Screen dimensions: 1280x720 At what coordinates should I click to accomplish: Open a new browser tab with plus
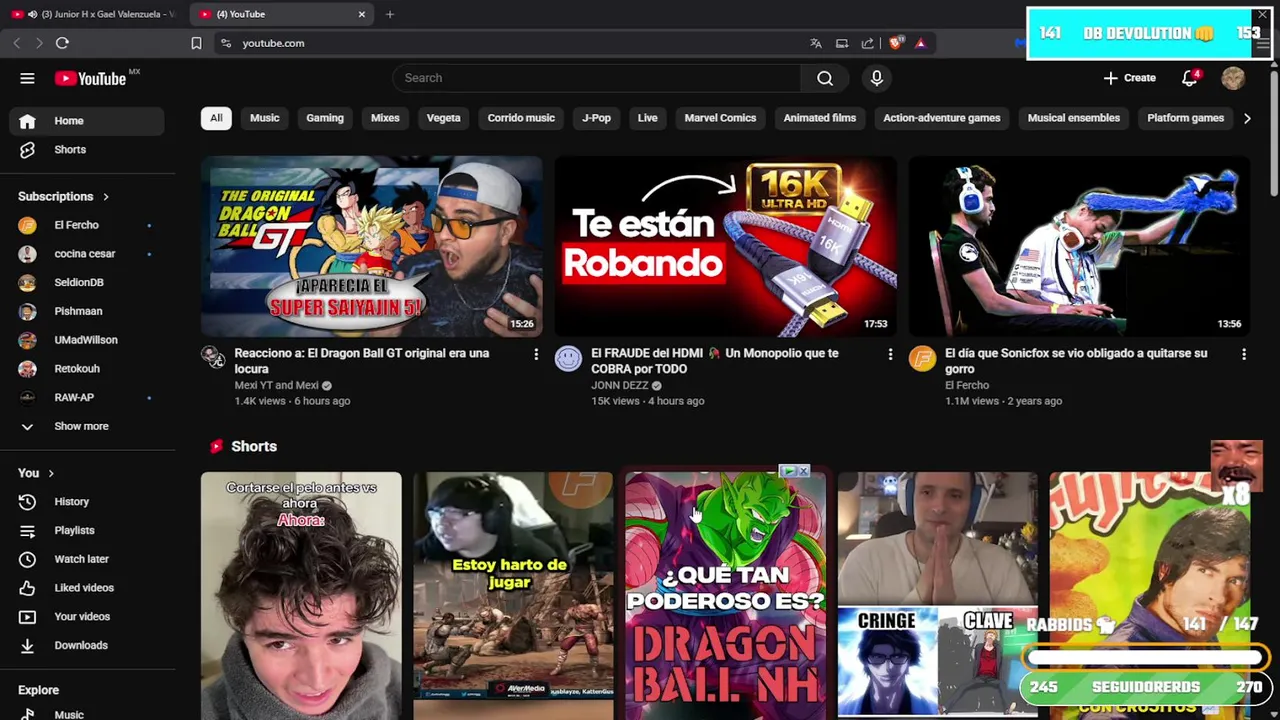[x=390, y=14]
